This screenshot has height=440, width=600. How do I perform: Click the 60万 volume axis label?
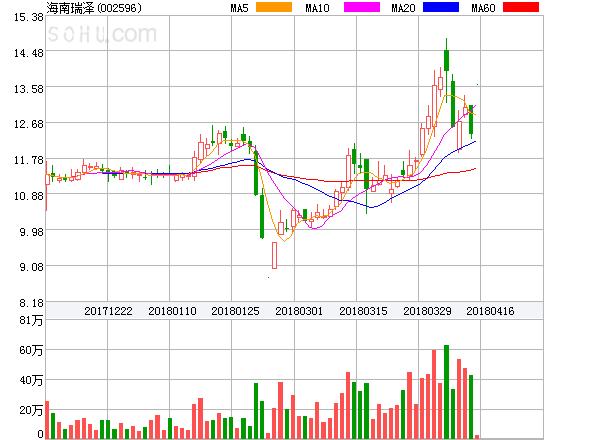31,350
